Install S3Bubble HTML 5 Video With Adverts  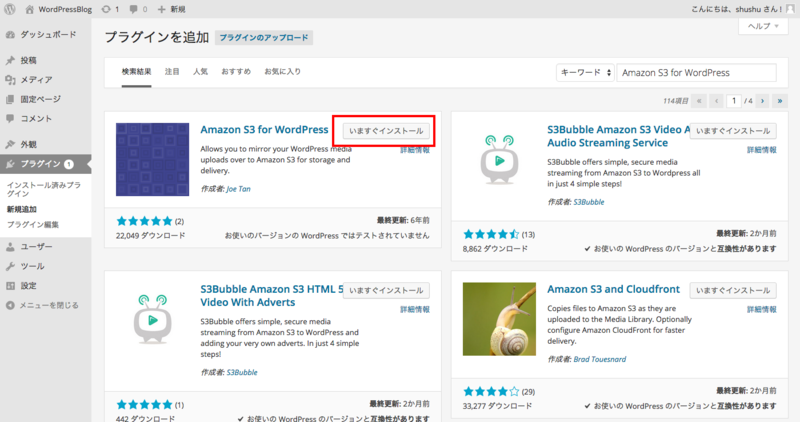pyautogui.click(x=386, y=290)
